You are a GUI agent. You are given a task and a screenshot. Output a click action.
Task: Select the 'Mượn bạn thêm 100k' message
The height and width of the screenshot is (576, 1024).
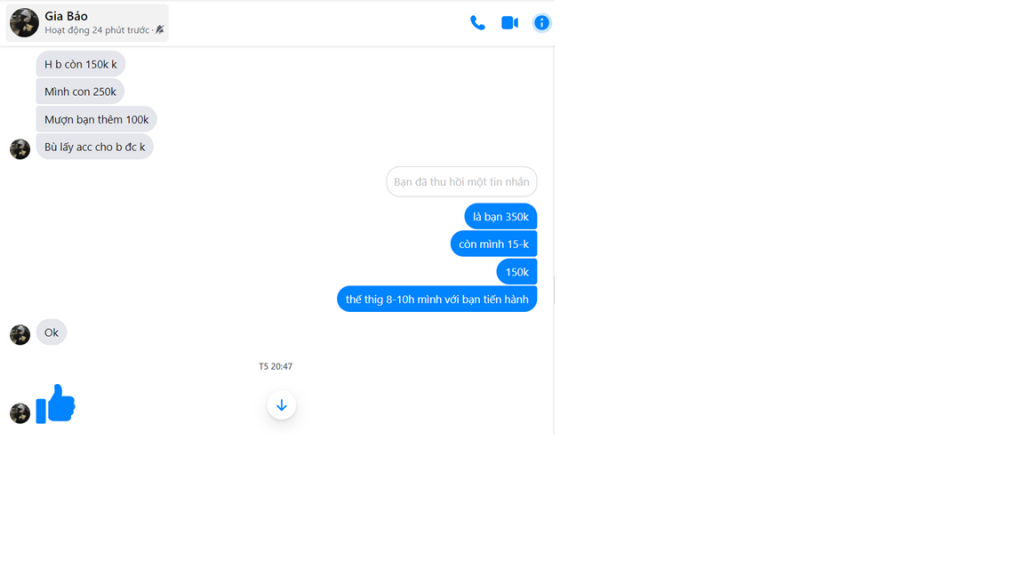point(97,120)
